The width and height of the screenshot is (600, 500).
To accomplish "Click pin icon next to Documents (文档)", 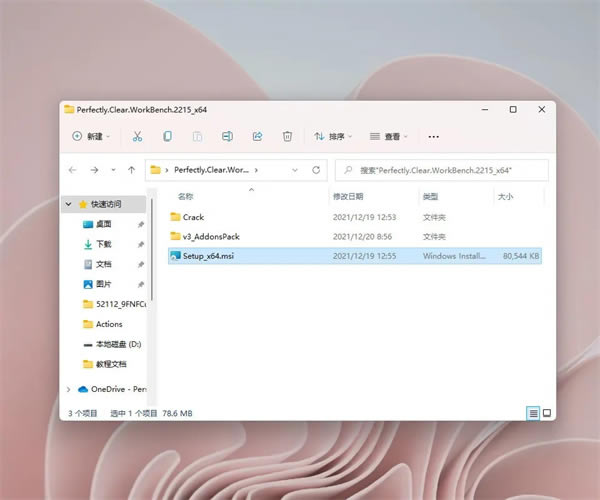I will (141, 264).
